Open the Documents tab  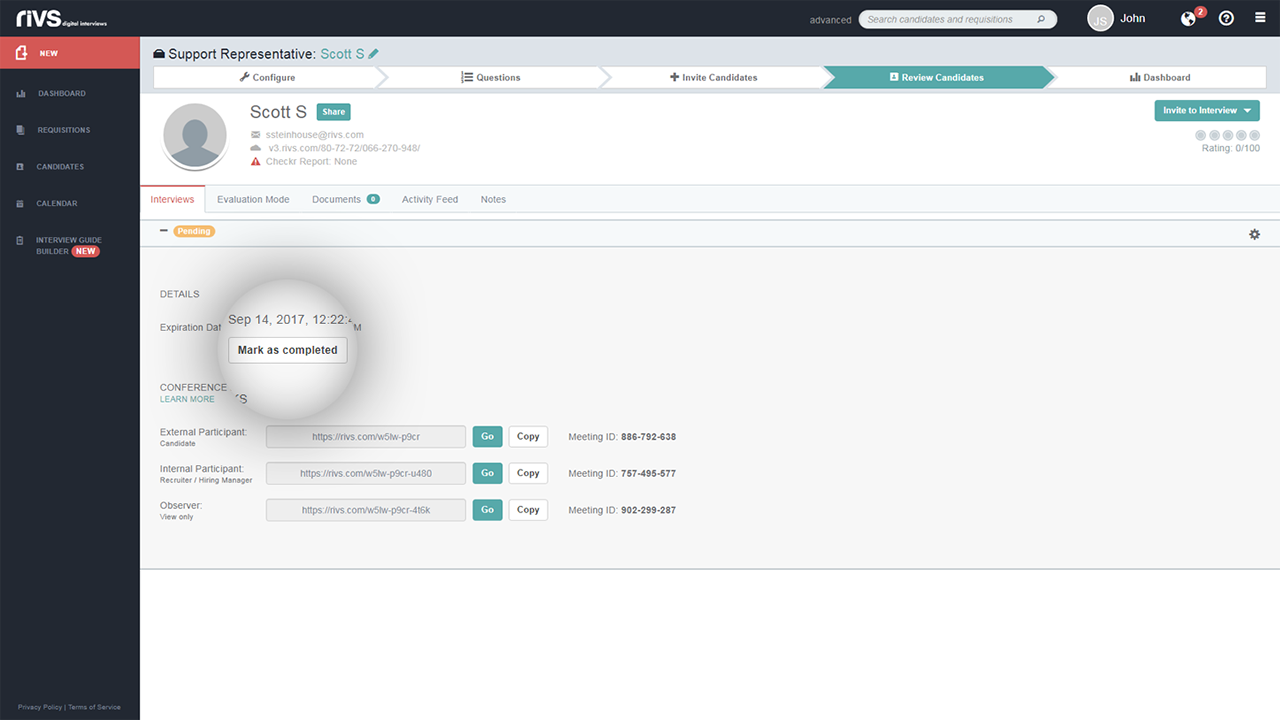[x=345, y=199]
